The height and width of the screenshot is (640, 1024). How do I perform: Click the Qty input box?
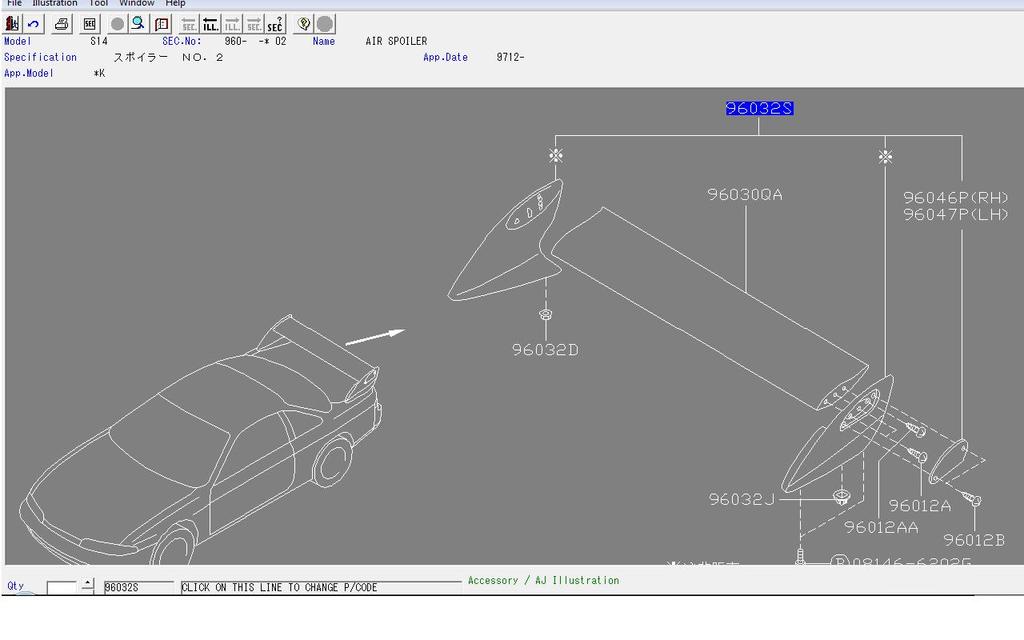click(x=62, y=587)
